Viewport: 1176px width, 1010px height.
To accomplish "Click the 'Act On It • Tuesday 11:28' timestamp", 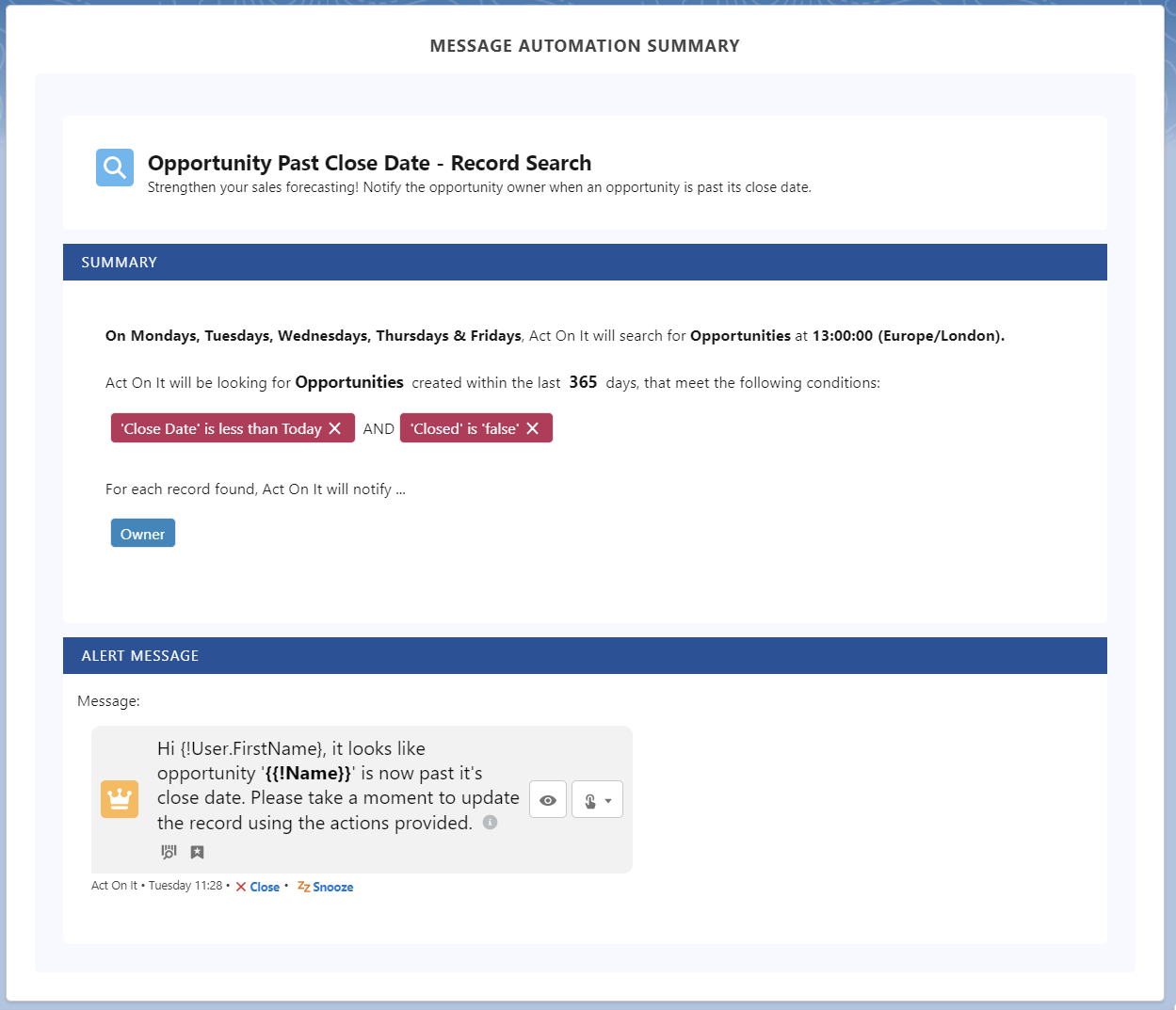I will [157, 886].
